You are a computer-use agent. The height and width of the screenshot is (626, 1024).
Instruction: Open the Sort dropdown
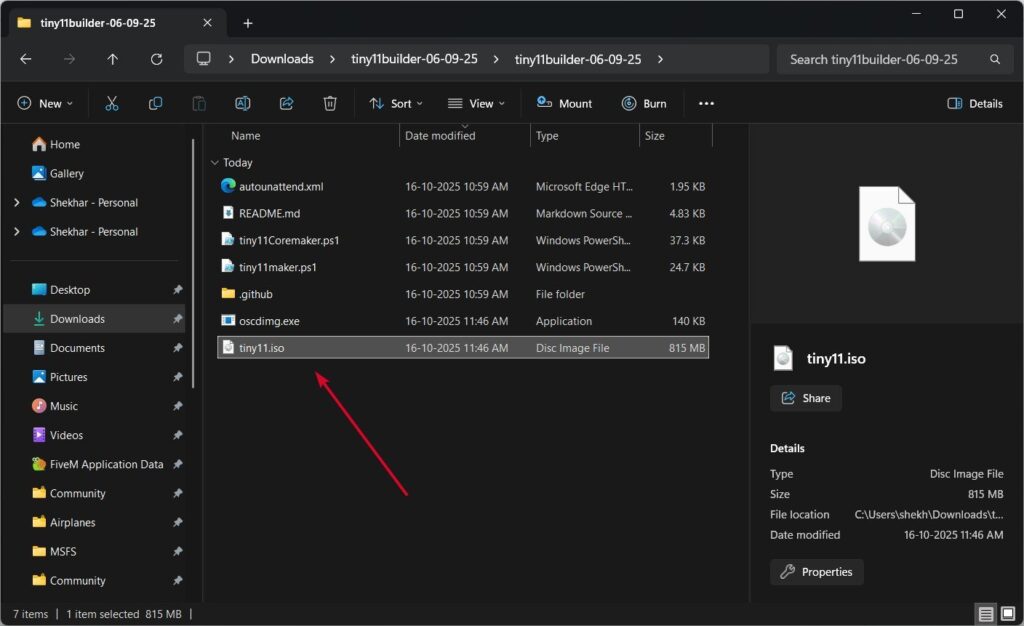click(x=396, y=103)
